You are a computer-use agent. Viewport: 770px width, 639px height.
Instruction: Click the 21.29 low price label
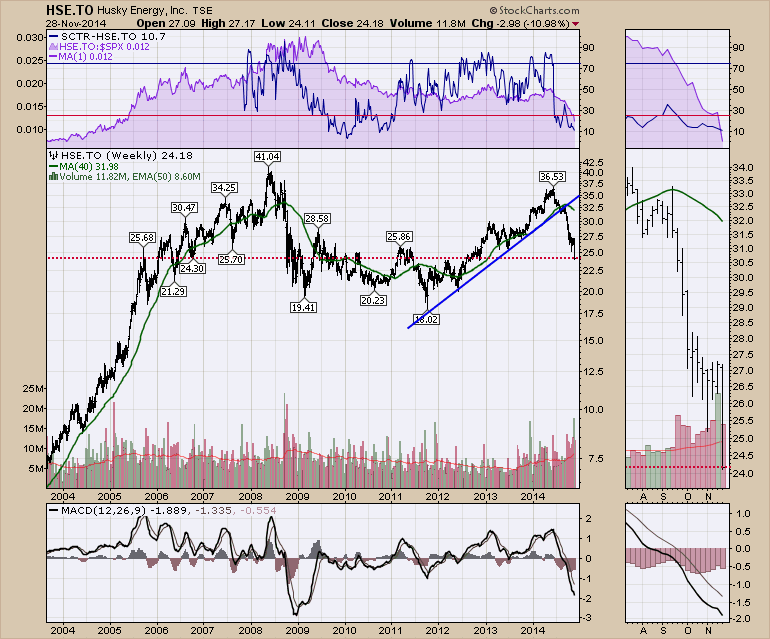[173, 291]
